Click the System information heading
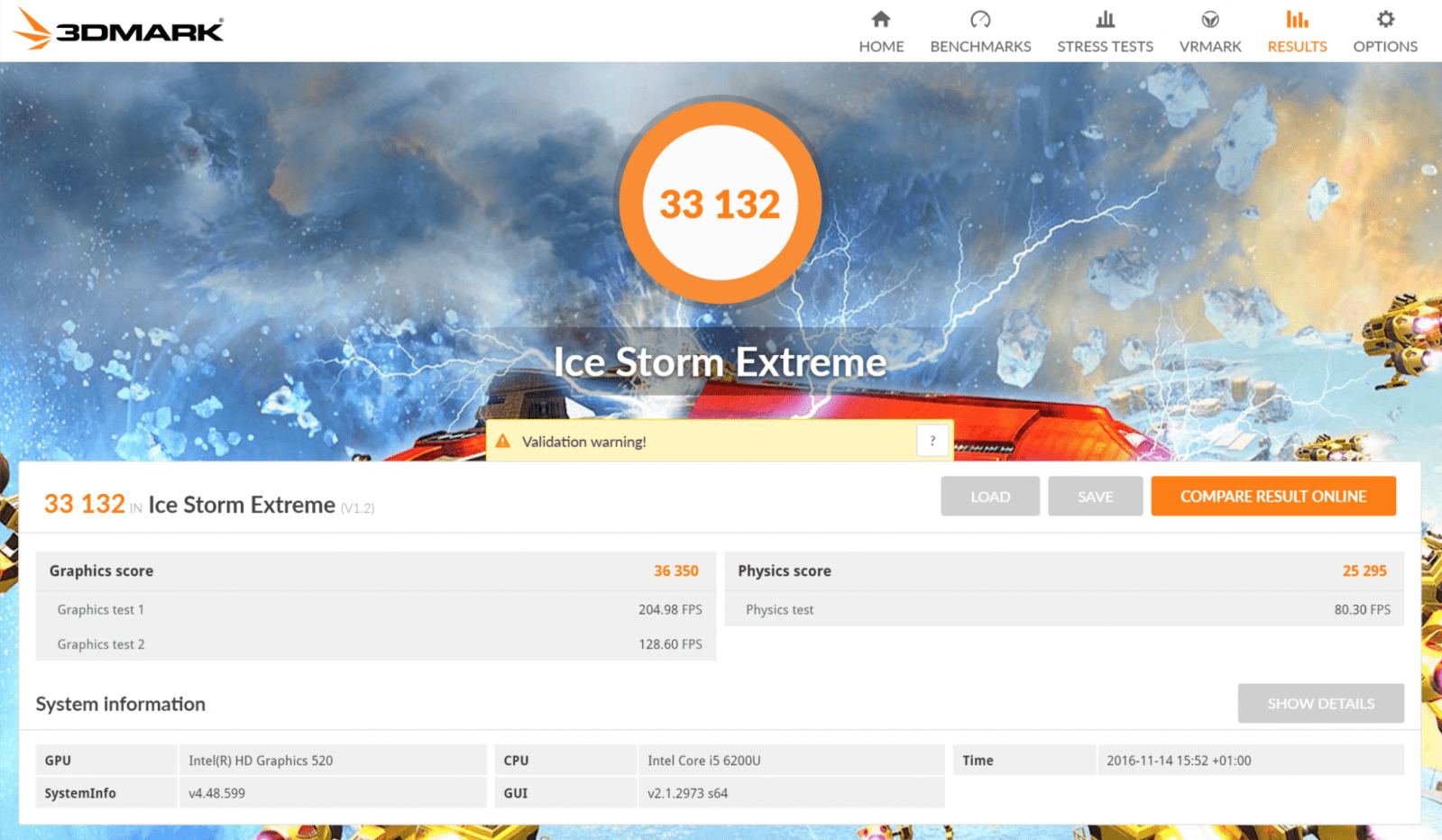Image resolution: width=1442 pixels, height=840 pixels. coord(121,704)
